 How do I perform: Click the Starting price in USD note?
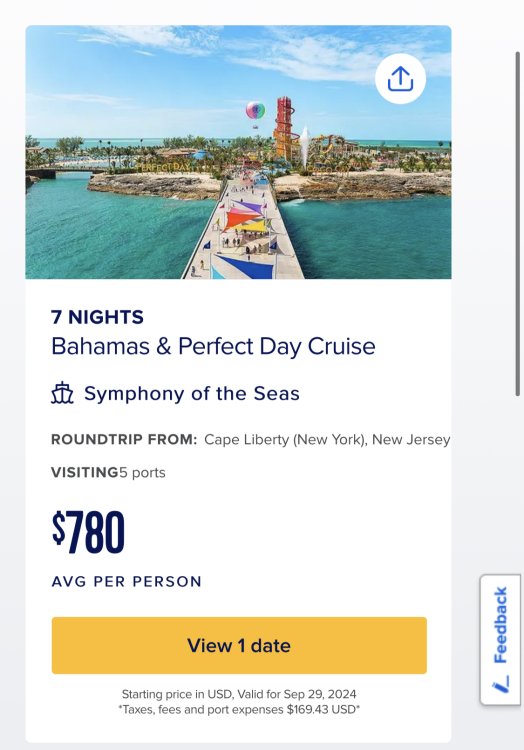[239, 694]
